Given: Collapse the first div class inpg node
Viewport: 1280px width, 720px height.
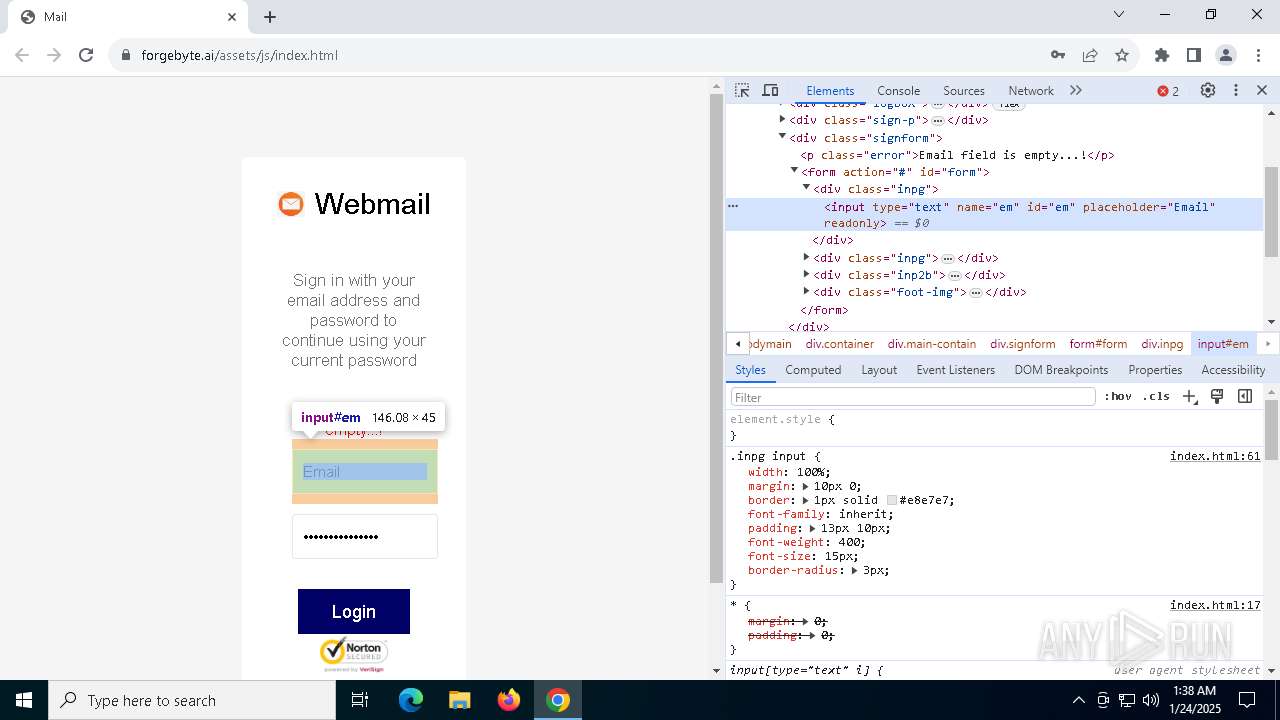Looking at the screenshot, I should [x=806, y=188].
